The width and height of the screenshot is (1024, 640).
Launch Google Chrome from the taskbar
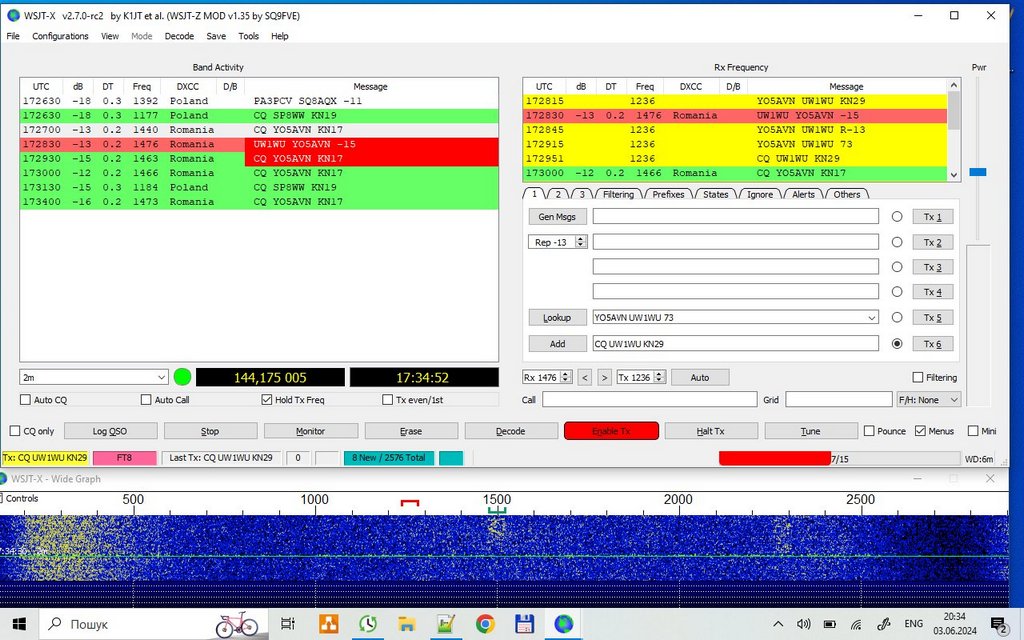pos(485,624)
